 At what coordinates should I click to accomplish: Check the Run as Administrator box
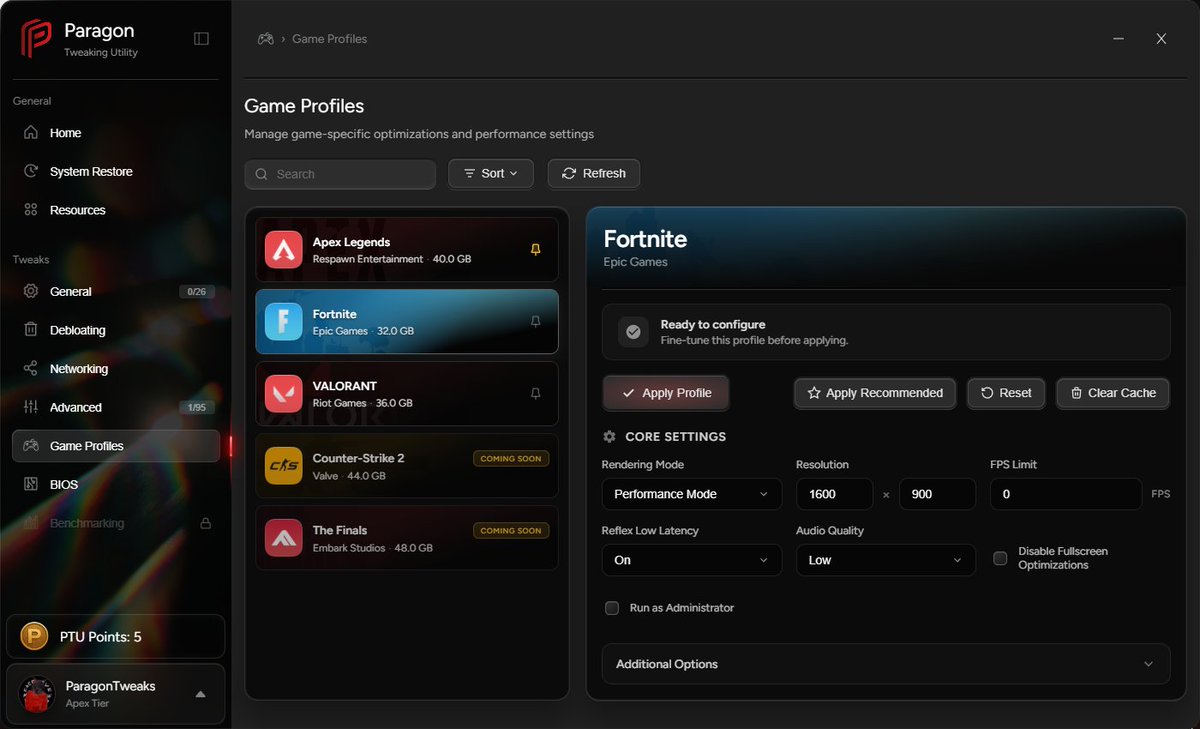click(x=612, y=608)
